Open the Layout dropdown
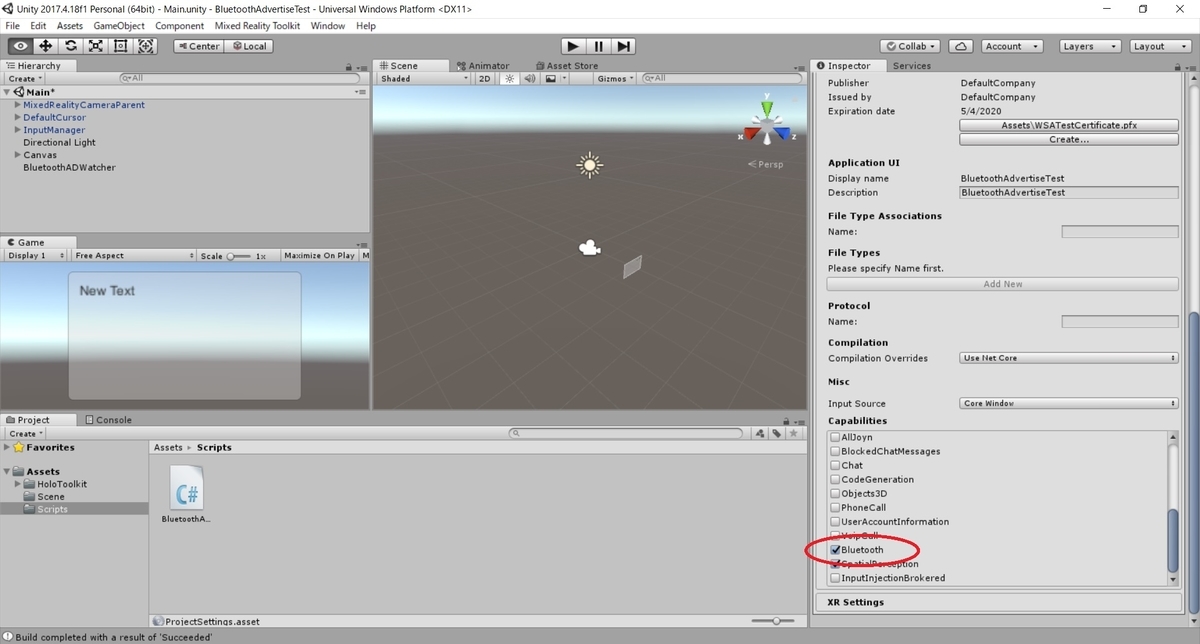The height and width of the screenshot is (644, 1200). coord(1159,46)
